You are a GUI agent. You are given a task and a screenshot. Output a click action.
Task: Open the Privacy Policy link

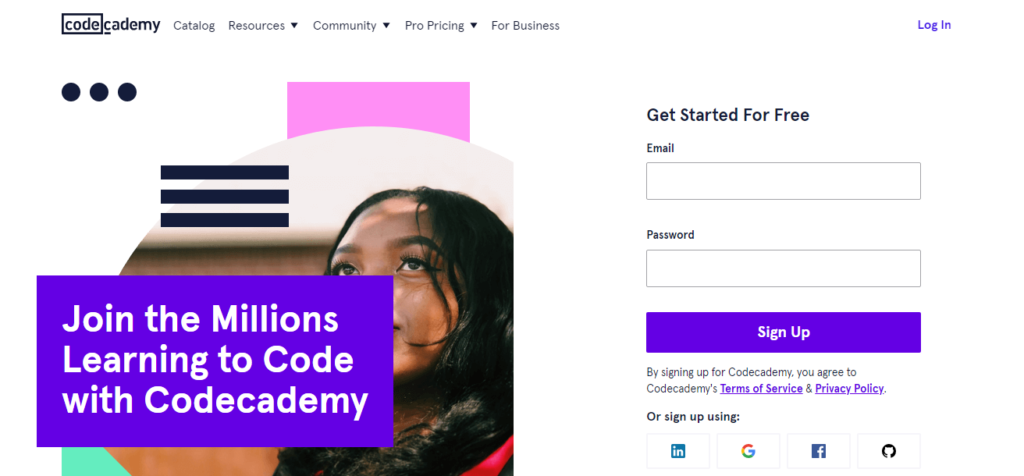coord(850,389)
